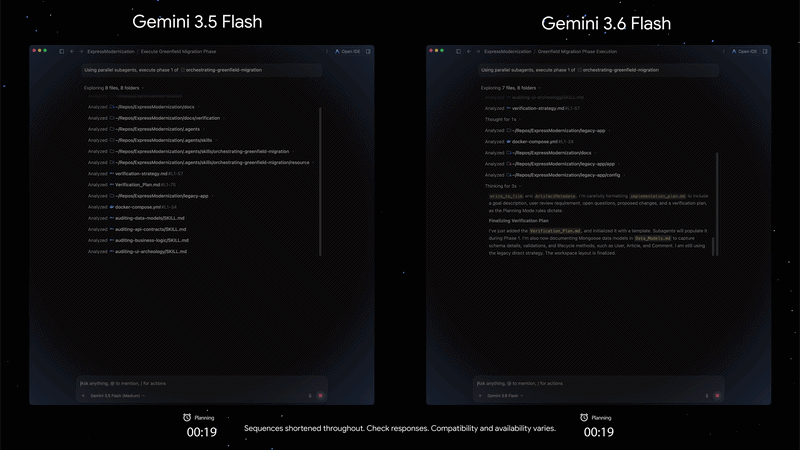The image size is (800, 450).
Task: Go forward in left Gemini 3.5 window
Action: tap(81, 51)
